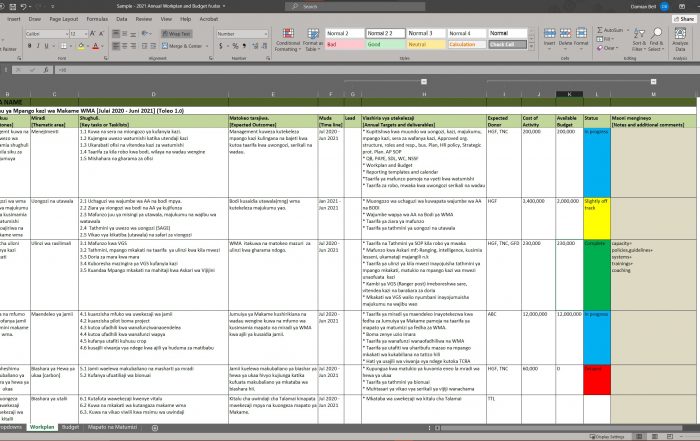Click the Center alignment icon

pos(125,46)
